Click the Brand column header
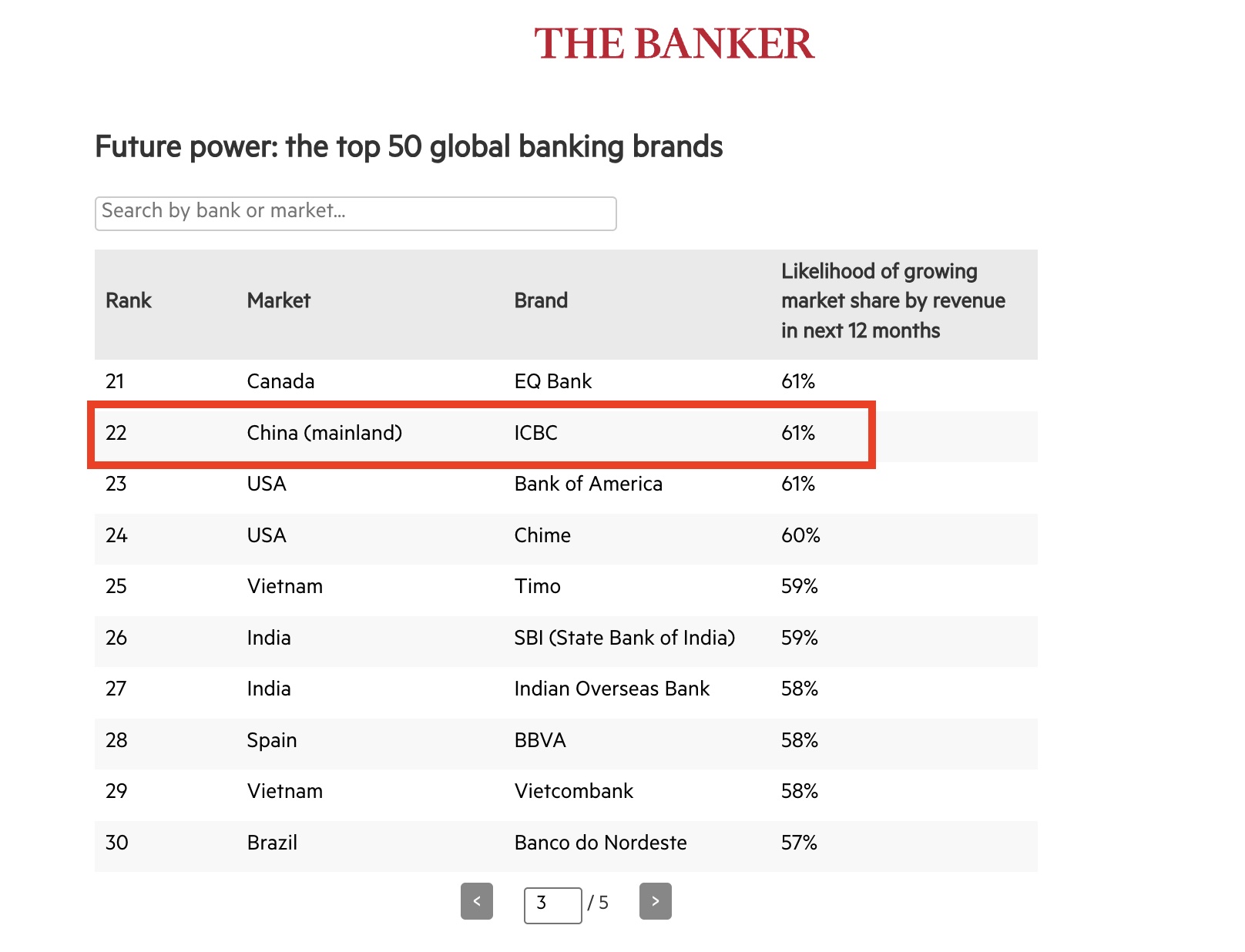Image resolution: width=1245 pixels, height=952 pixels. (541, 300)
